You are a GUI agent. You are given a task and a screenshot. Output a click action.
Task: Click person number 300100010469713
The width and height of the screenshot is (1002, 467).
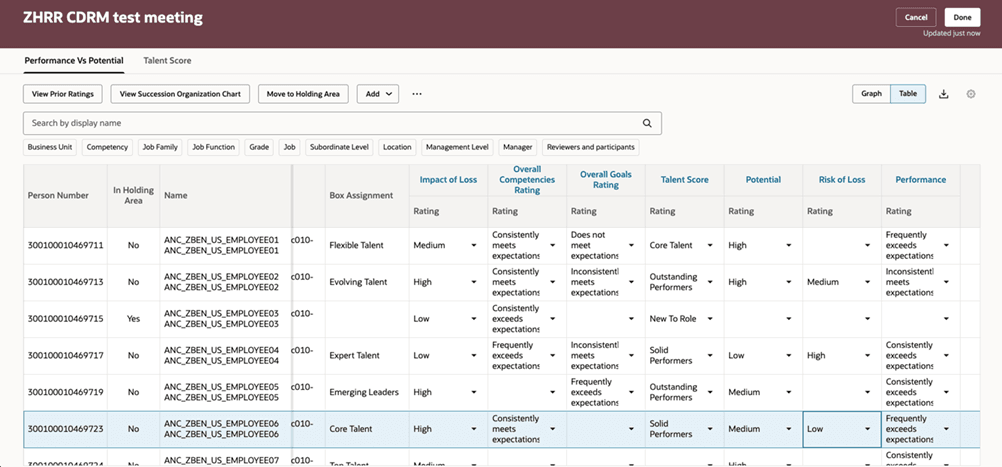click(65, 282)
